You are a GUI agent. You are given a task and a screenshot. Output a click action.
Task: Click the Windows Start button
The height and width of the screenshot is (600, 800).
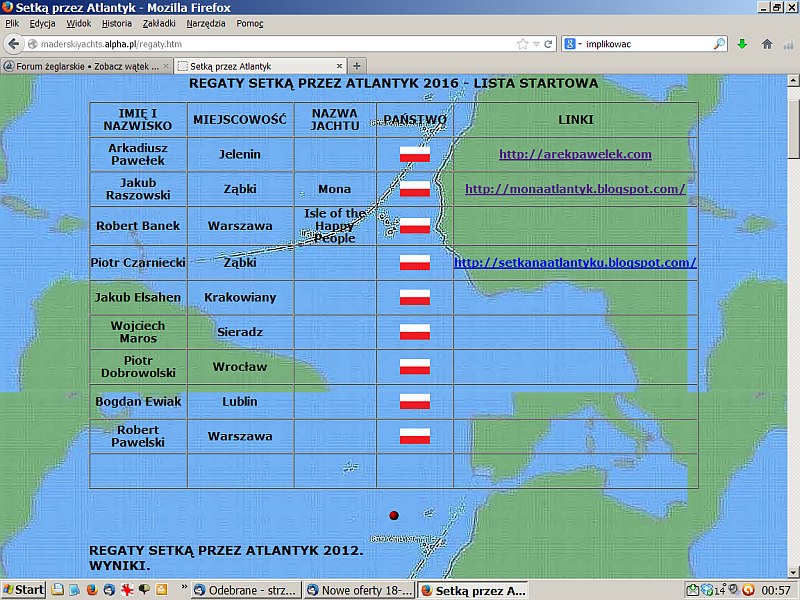click(x=23, y=590)
